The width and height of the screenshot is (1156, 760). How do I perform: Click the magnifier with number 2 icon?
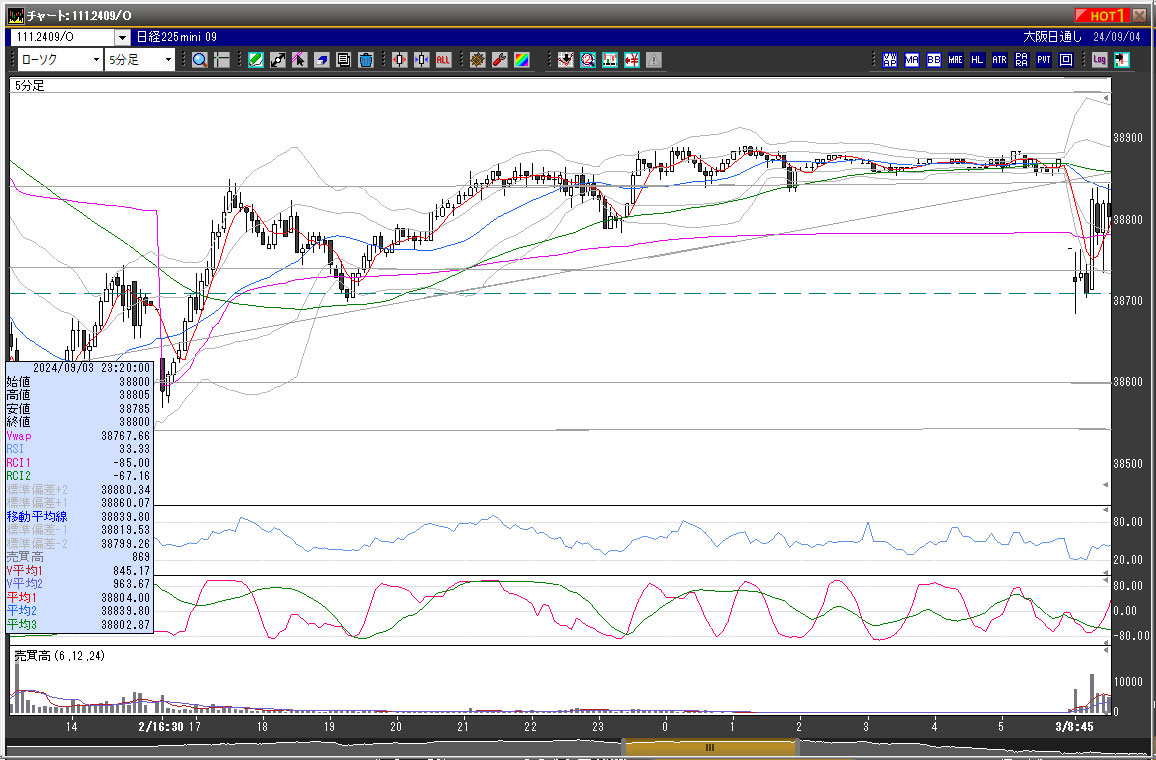[588, 60]
